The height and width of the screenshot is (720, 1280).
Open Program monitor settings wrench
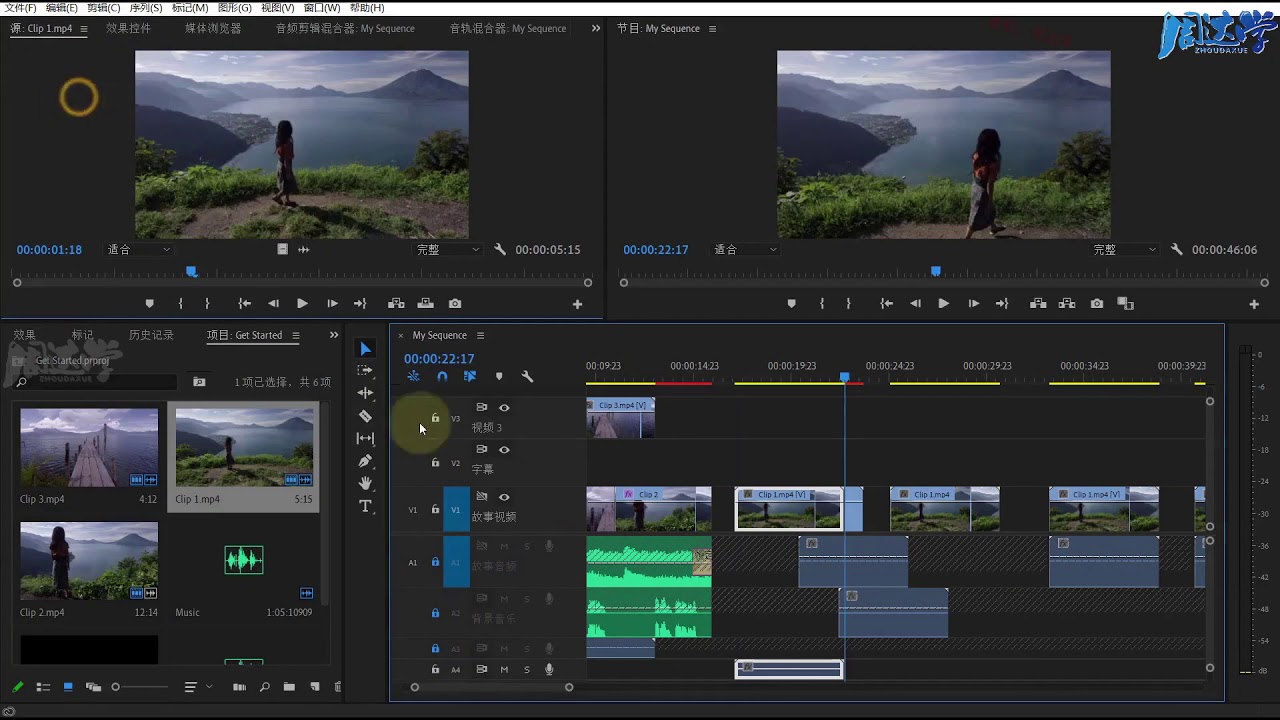click(x=1176, y=250)
